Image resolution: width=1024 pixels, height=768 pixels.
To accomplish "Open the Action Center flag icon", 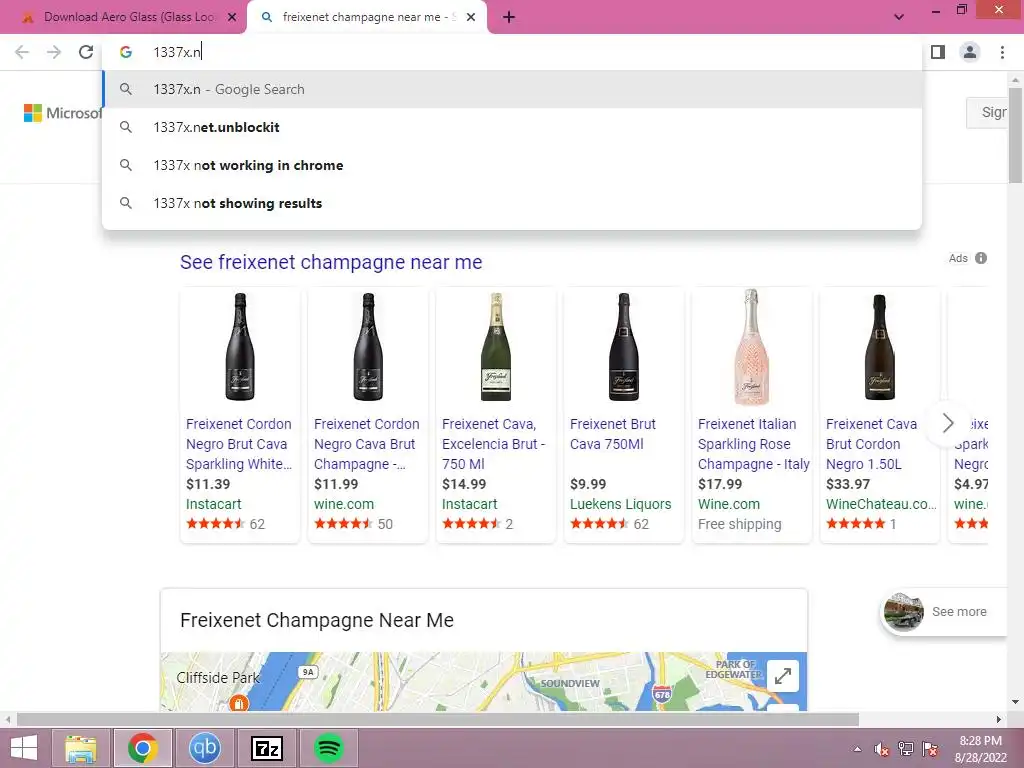I will pyautogui.click(x=930, y=749).
